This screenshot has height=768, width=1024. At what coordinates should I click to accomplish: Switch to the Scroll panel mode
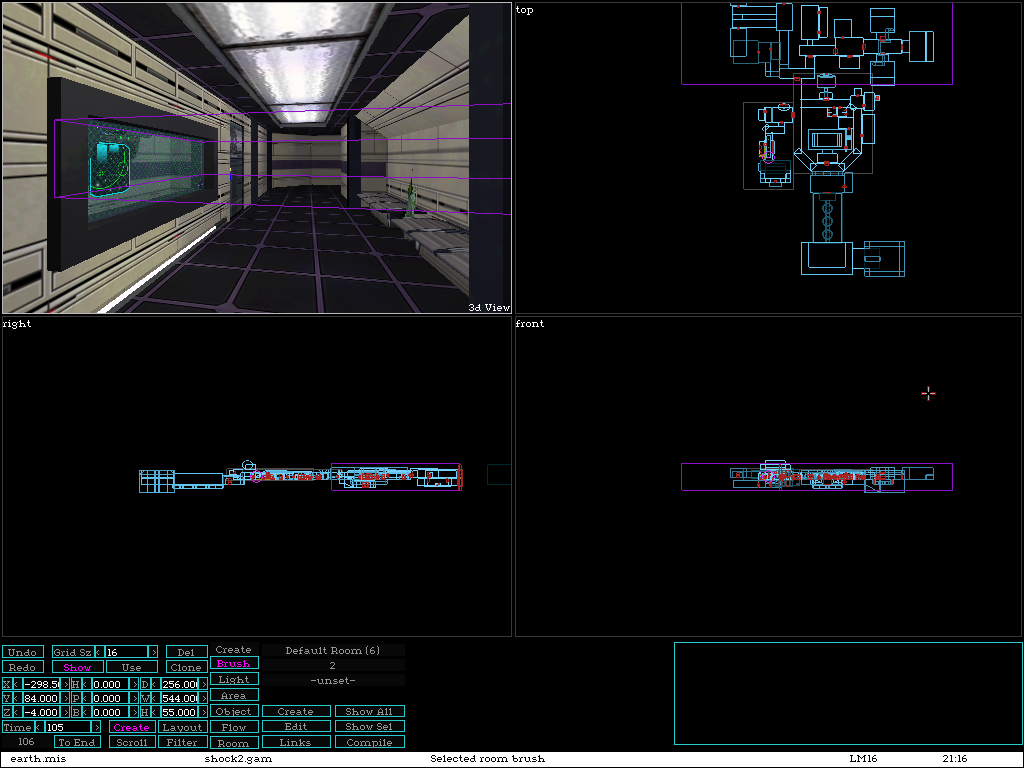pos(131,742)
